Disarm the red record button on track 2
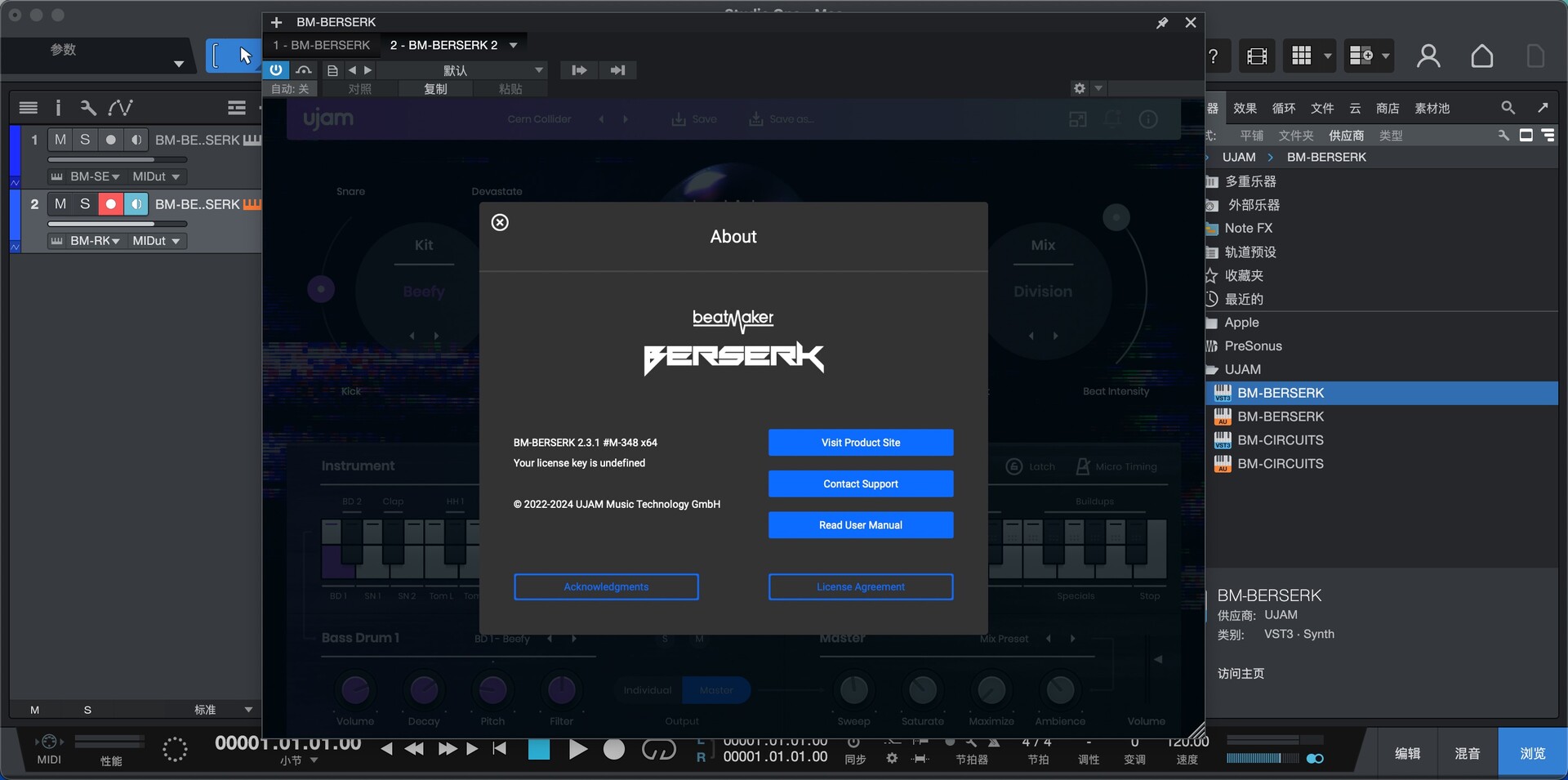This screenshot has height=780, width=1568. [110, 203]
